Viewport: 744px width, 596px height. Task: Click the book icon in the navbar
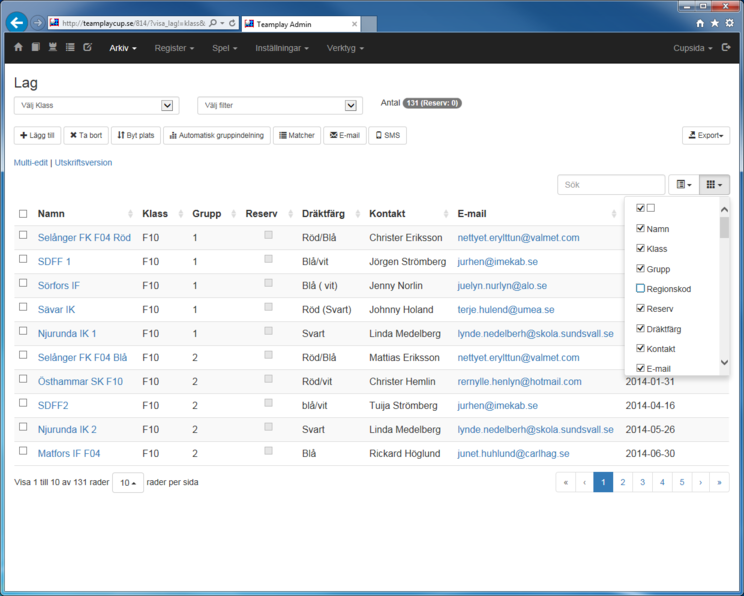35,48
